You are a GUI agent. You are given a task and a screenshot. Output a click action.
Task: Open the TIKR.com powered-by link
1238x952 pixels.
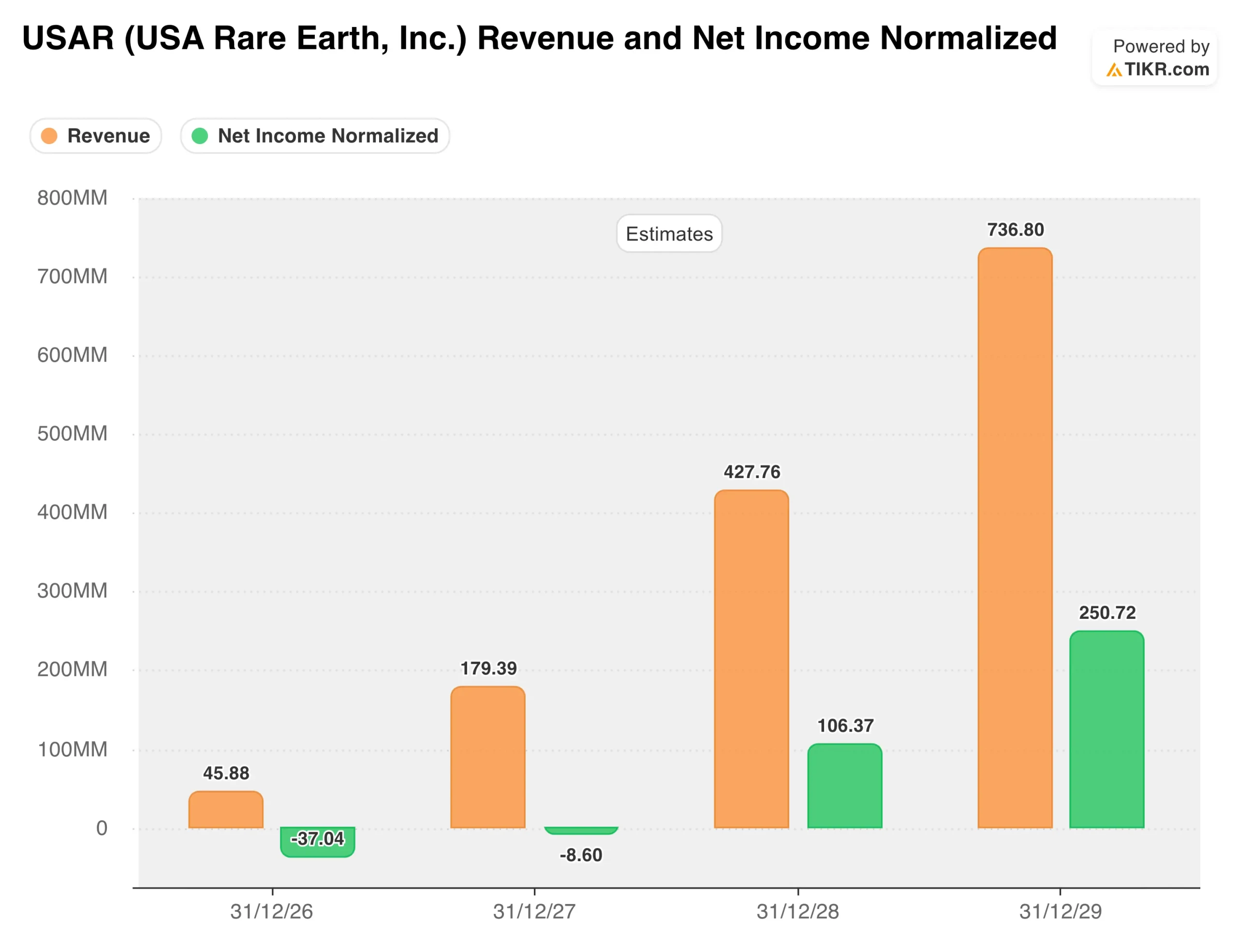(1166, 69)
